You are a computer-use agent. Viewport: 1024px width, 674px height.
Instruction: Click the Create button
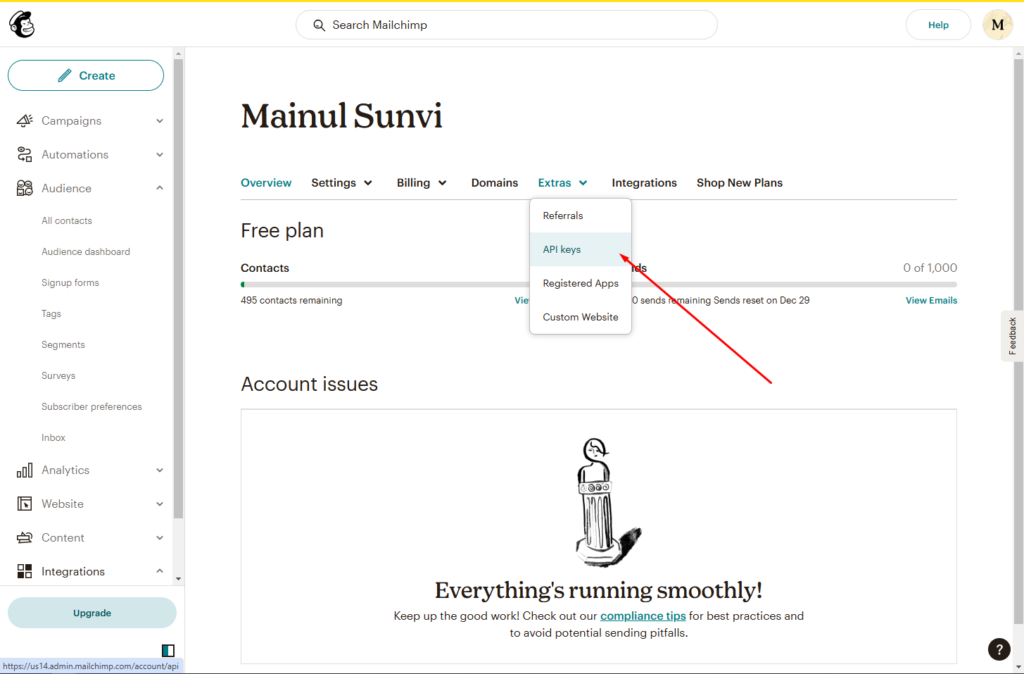pyautogui.click(x=86, y=75)
